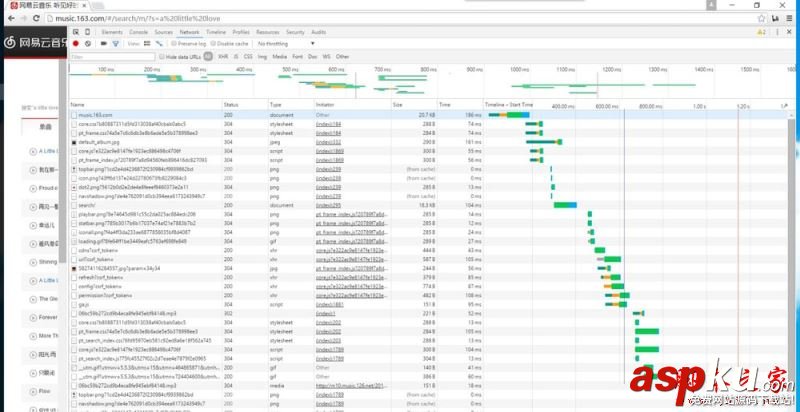Open the No throttling dropdown
This screenshot has width=800, height=412.
(286, 44)
